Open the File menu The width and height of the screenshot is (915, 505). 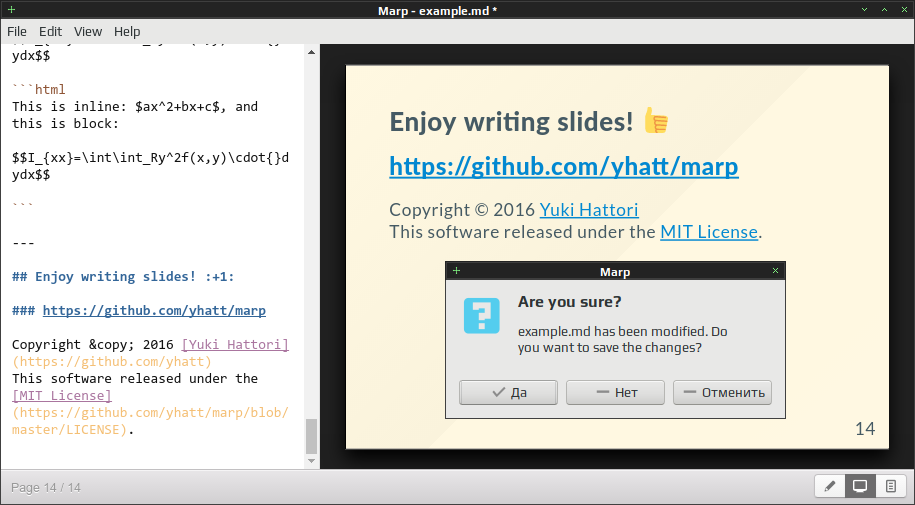click(x=17, y=32)
